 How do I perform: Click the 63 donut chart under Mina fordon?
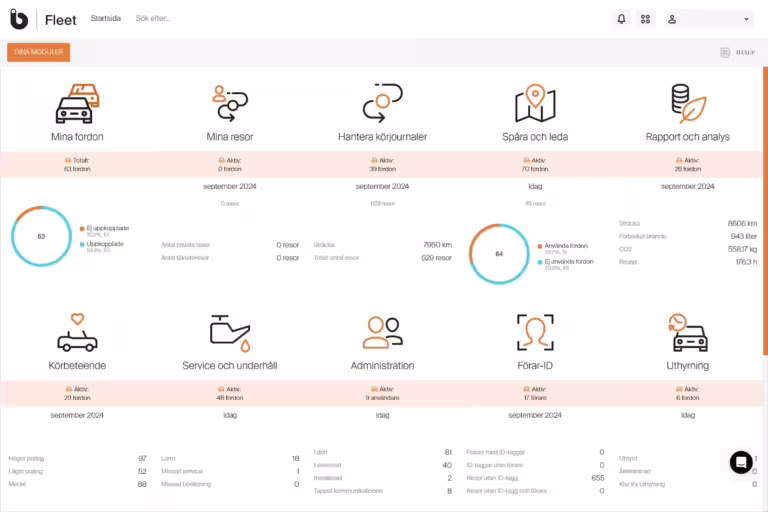coord(42,236)
